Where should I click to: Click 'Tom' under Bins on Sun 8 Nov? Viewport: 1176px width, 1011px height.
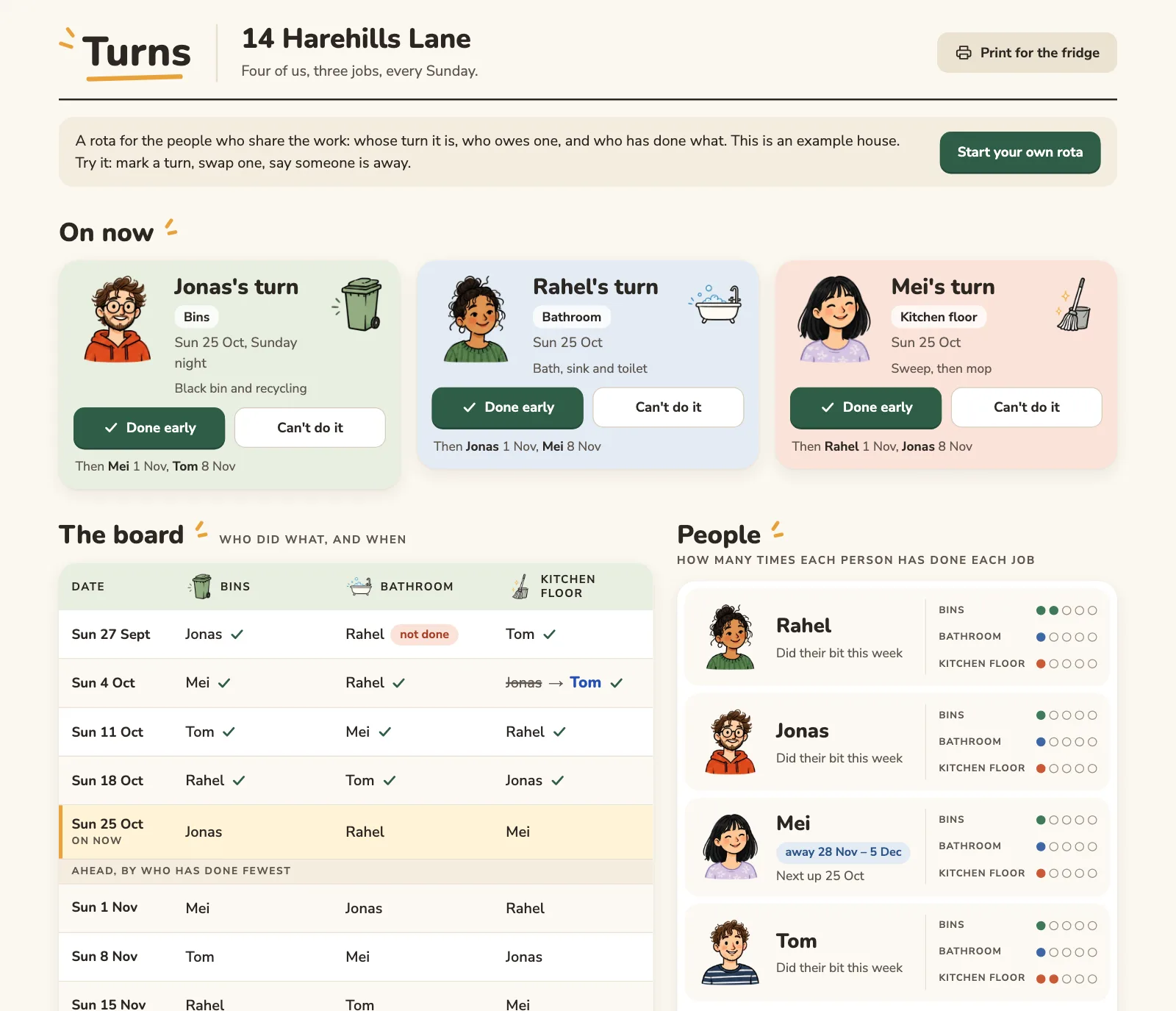[200, 957]
